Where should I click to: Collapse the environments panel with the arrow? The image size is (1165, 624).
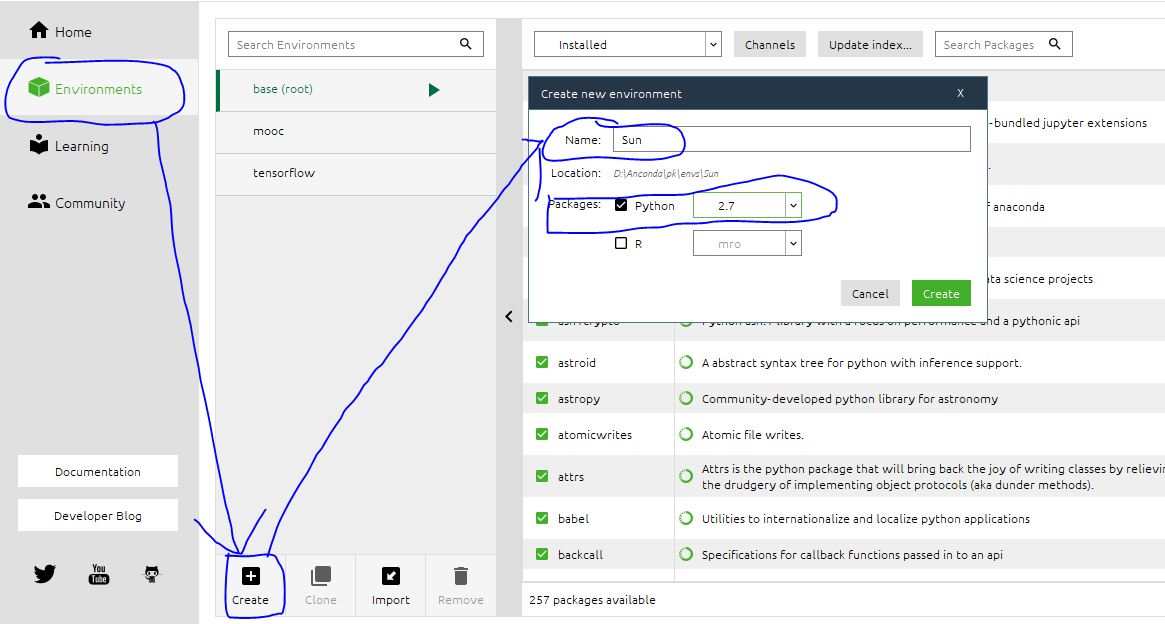509,316
